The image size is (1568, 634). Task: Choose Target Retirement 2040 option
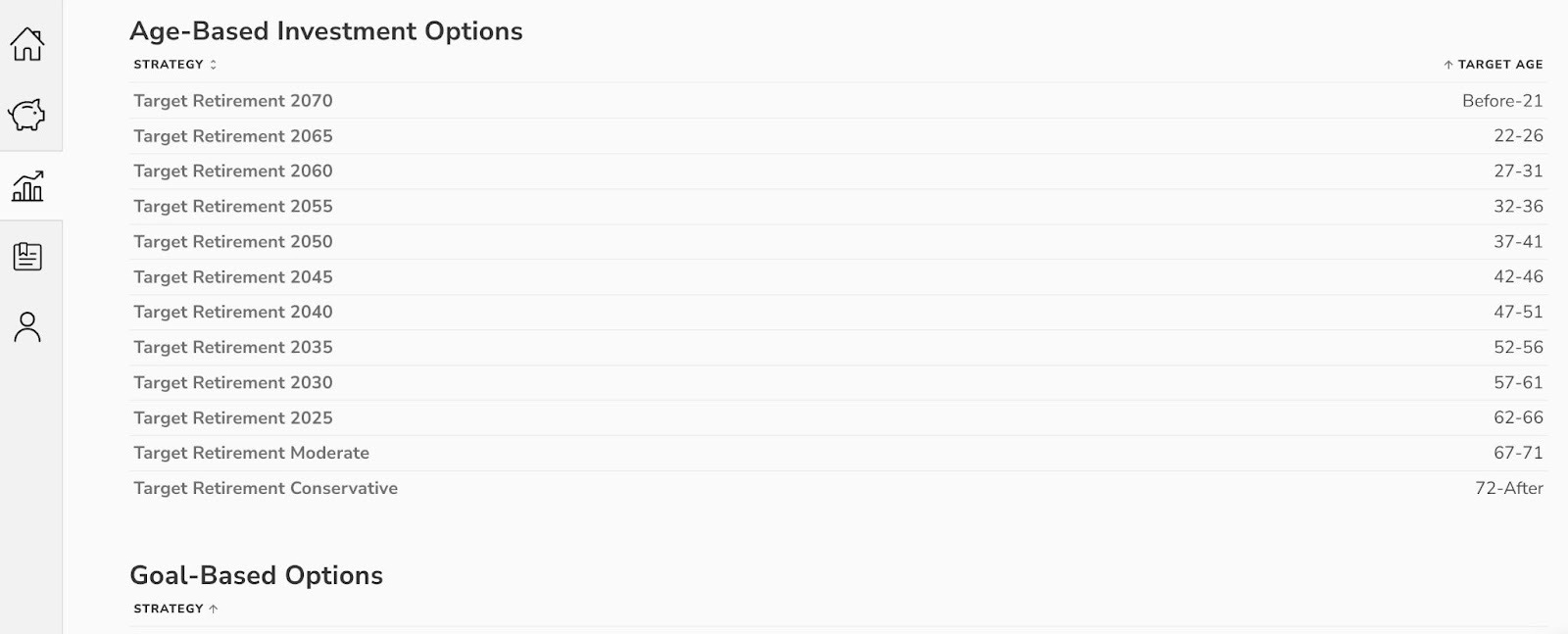point(233,313)
